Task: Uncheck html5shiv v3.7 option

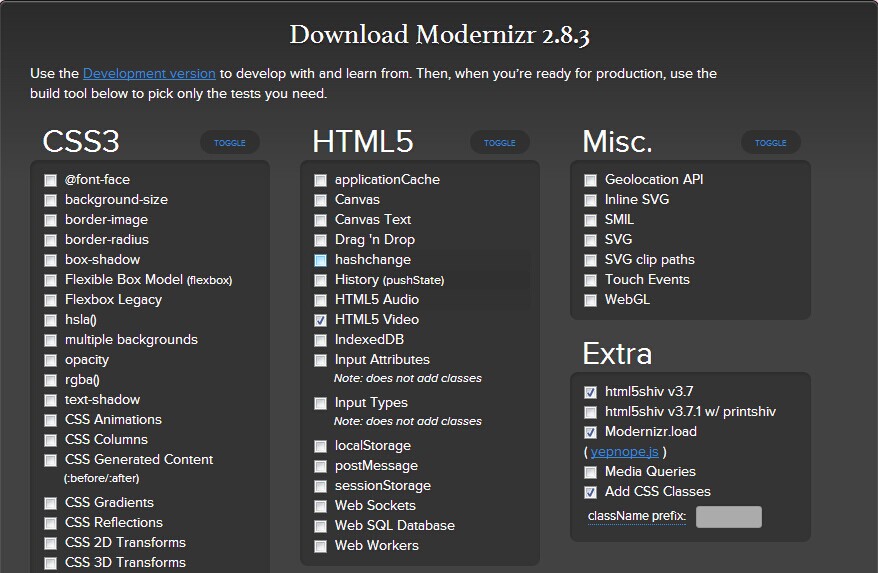Action: (x=590, y=392)
